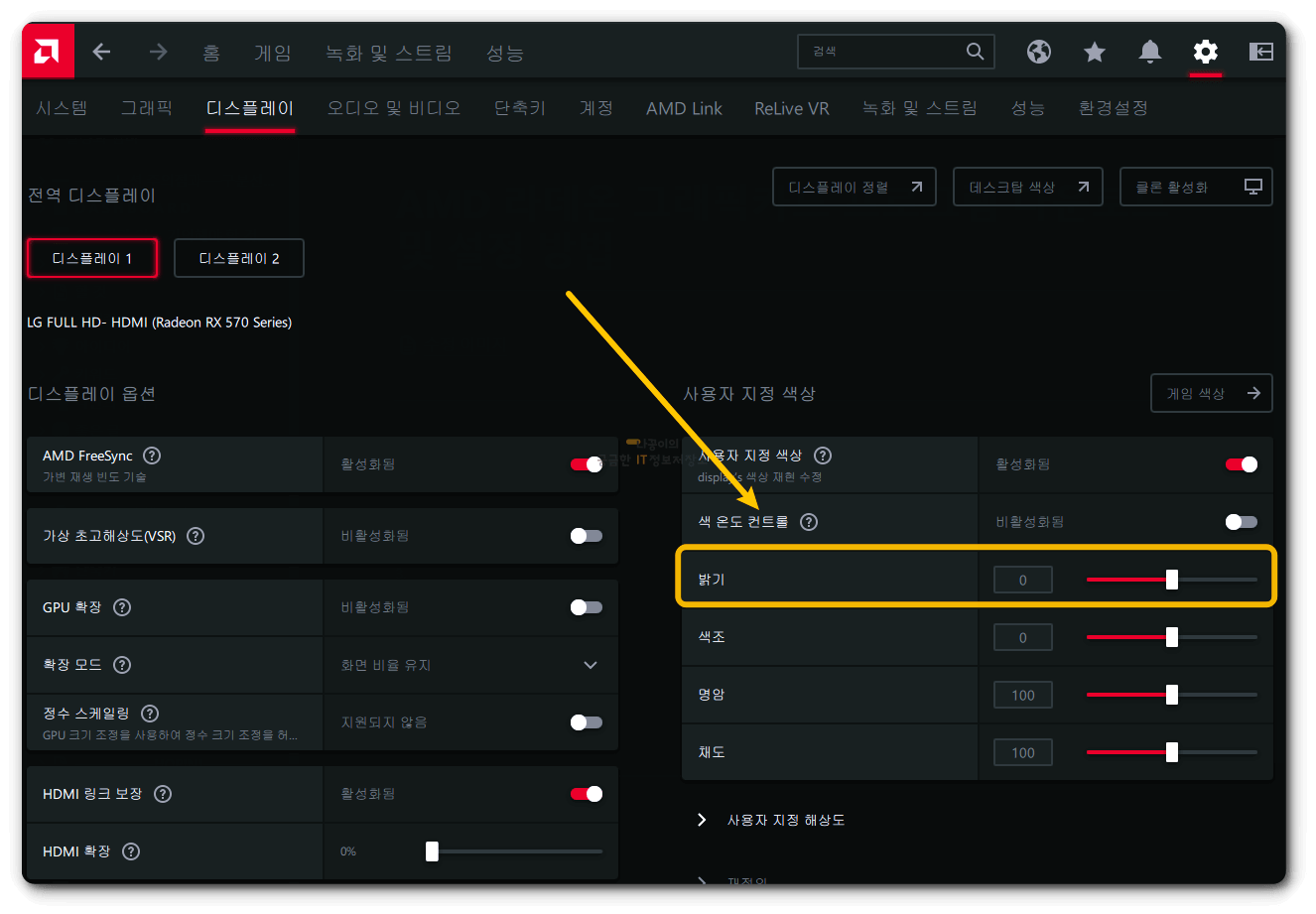
Task: Click the 밝기 value input field
Action: pyautogui.click(x=1022, y=579)
